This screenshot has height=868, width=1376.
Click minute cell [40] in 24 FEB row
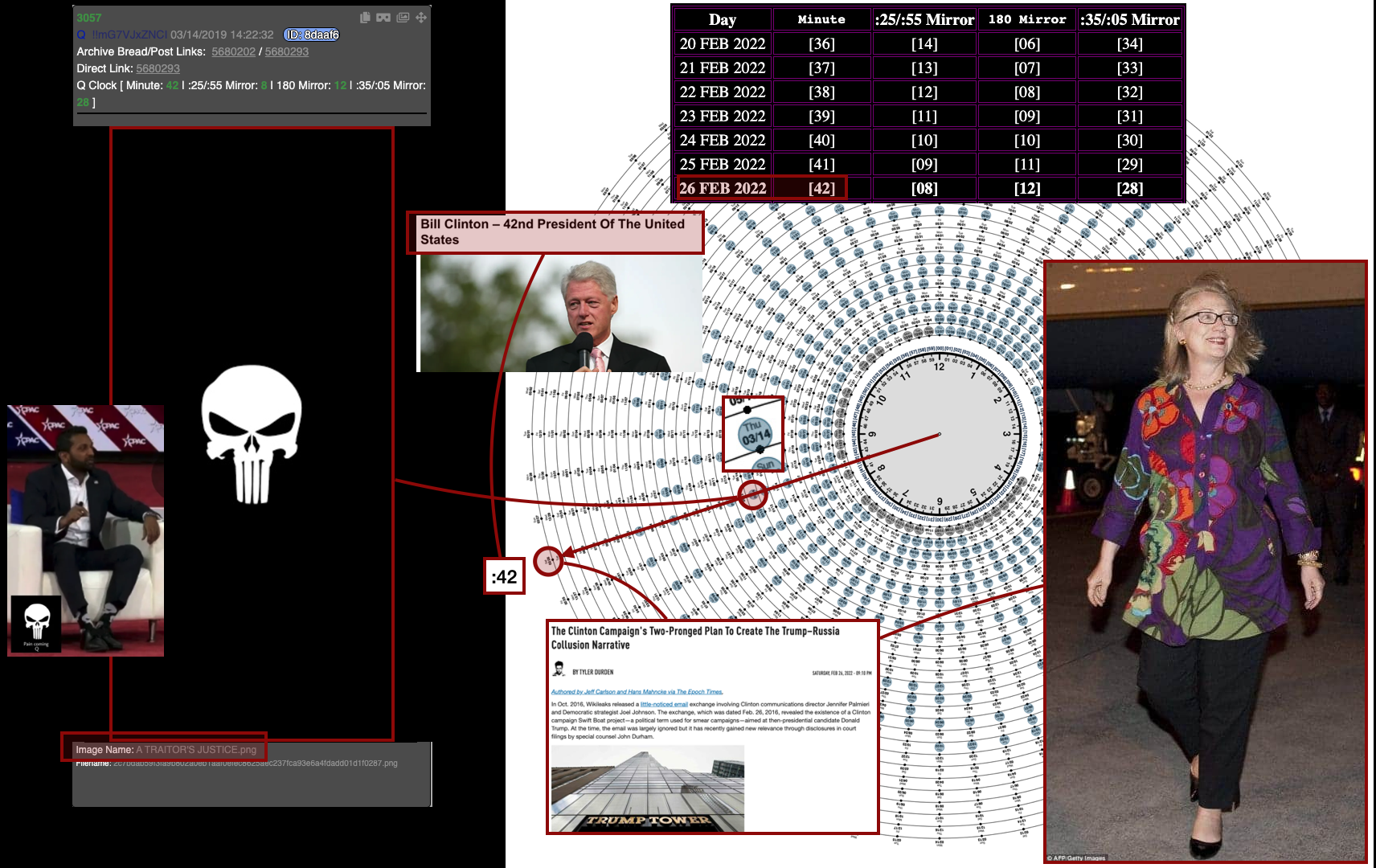click(821, 140)
